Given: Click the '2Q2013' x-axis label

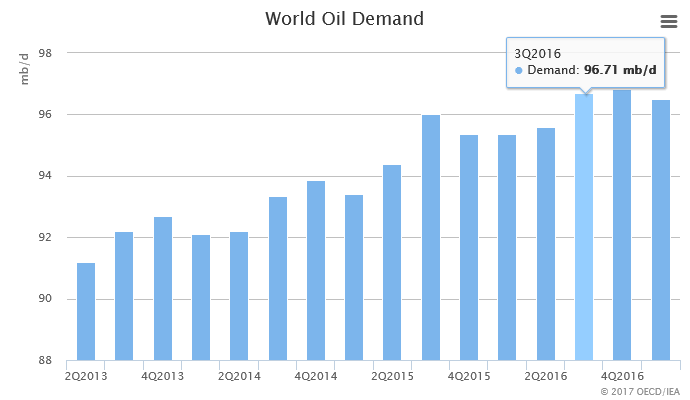Looking at the screenshot, I should click(86, 377).
